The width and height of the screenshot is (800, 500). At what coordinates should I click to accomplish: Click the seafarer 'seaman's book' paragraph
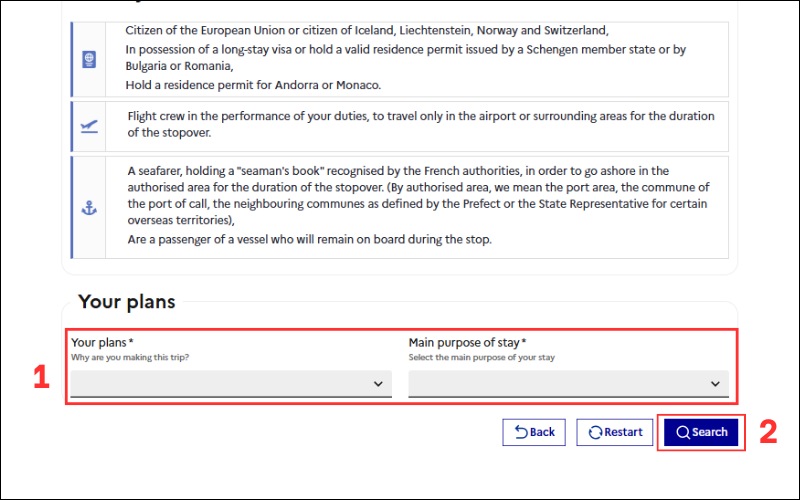tap(418, 195)
